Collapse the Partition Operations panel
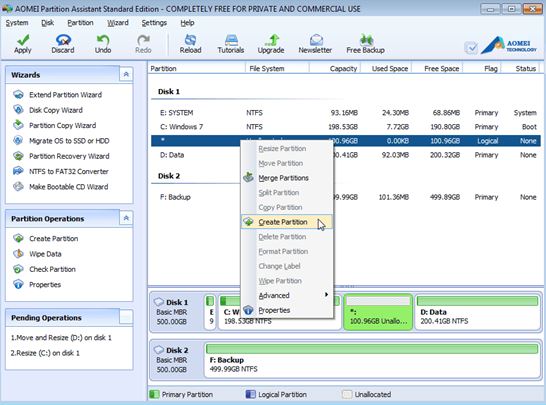Image resolution: width=546 pixels, height=405 pixels. coord(126,218)
